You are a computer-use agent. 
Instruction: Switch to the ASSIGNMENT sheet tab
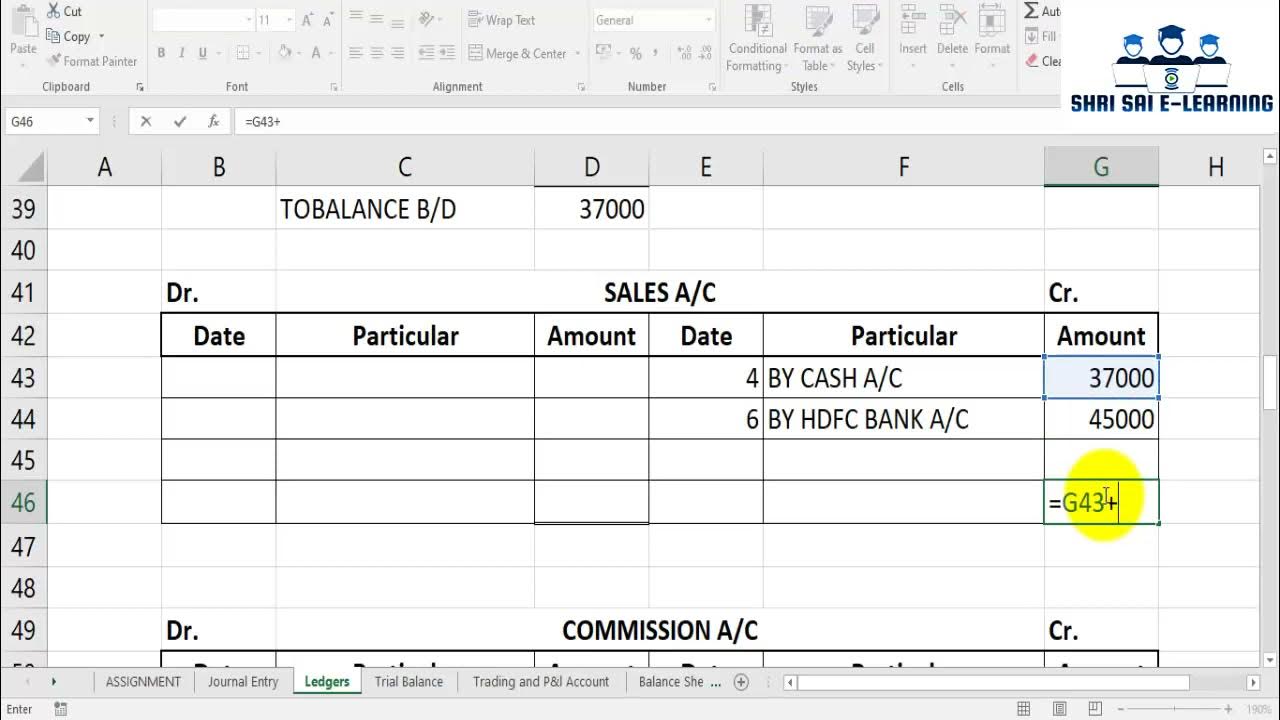(x=144, y=682)
